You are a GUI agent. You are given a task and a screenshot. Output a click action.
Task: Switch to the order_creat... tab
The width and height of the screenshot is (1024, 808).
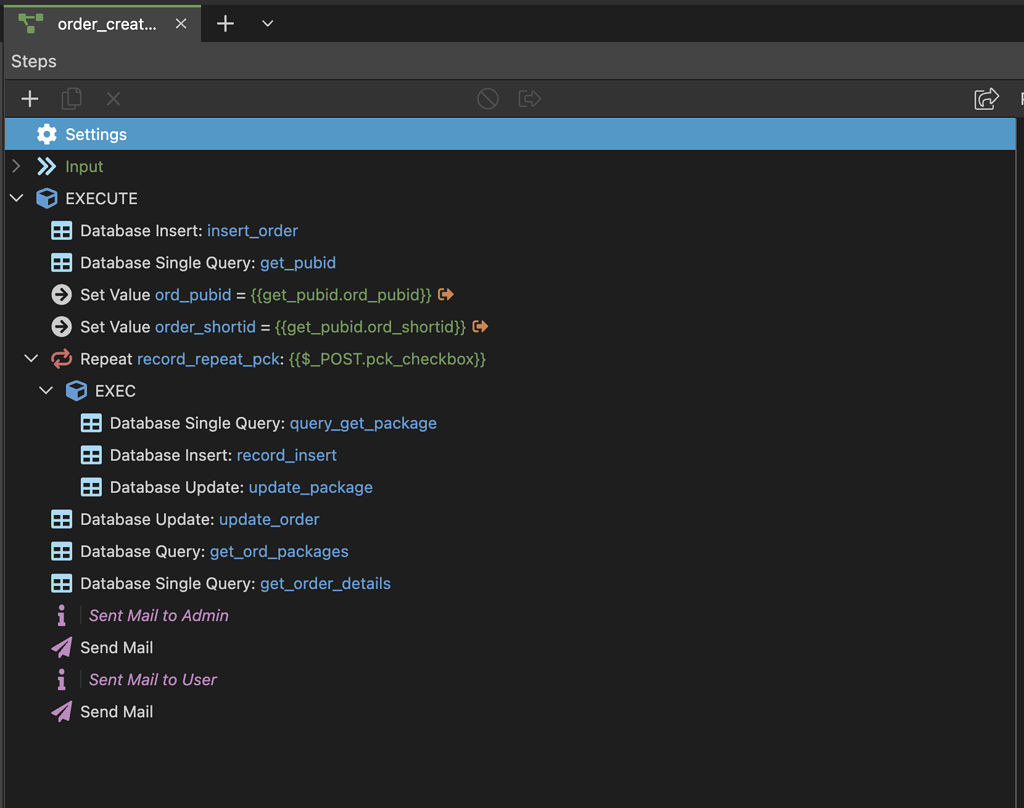(106, 24)
